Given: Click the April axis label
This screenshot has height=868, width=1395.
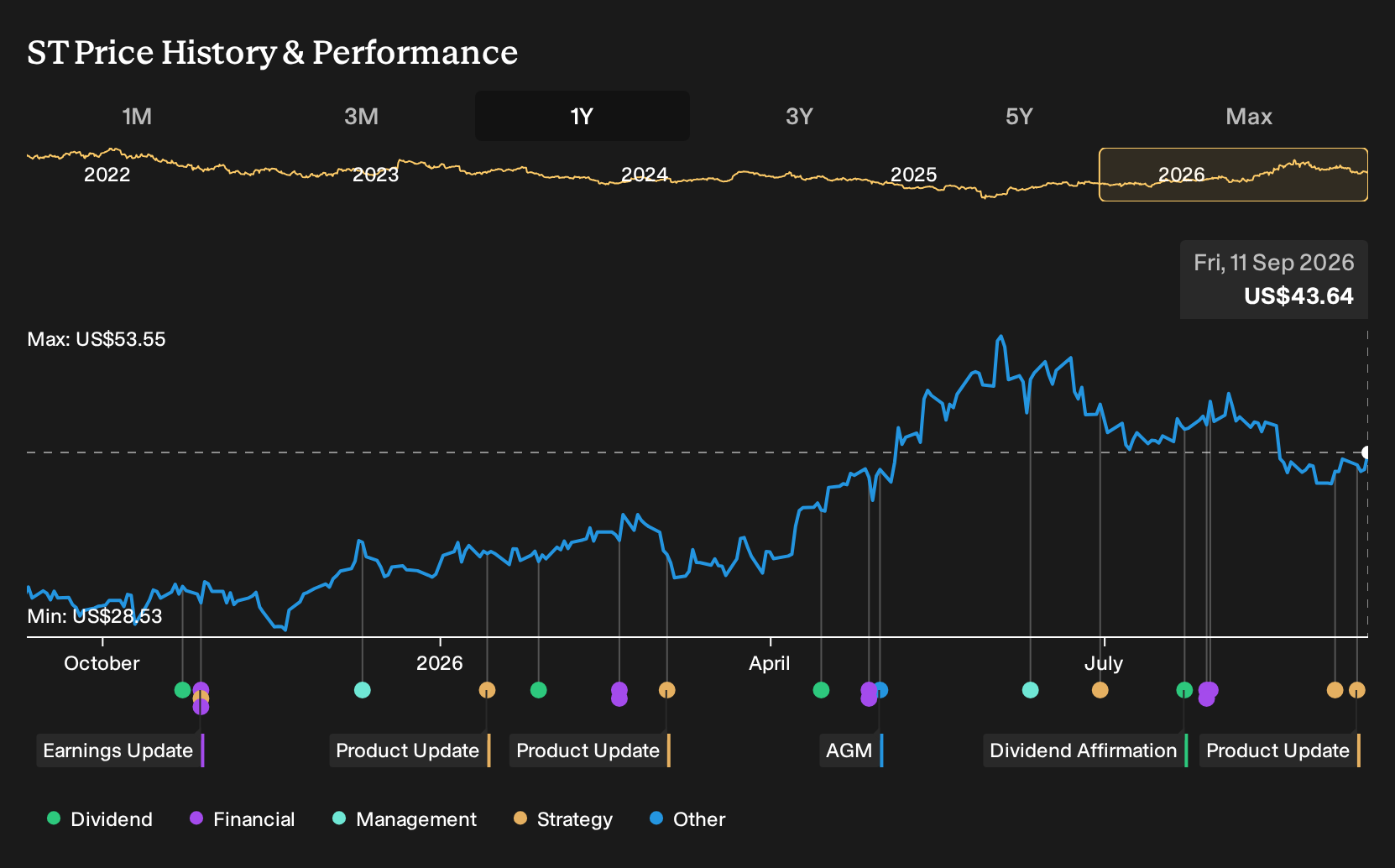Looking at the screenshot, I should [x=770, y=663].
